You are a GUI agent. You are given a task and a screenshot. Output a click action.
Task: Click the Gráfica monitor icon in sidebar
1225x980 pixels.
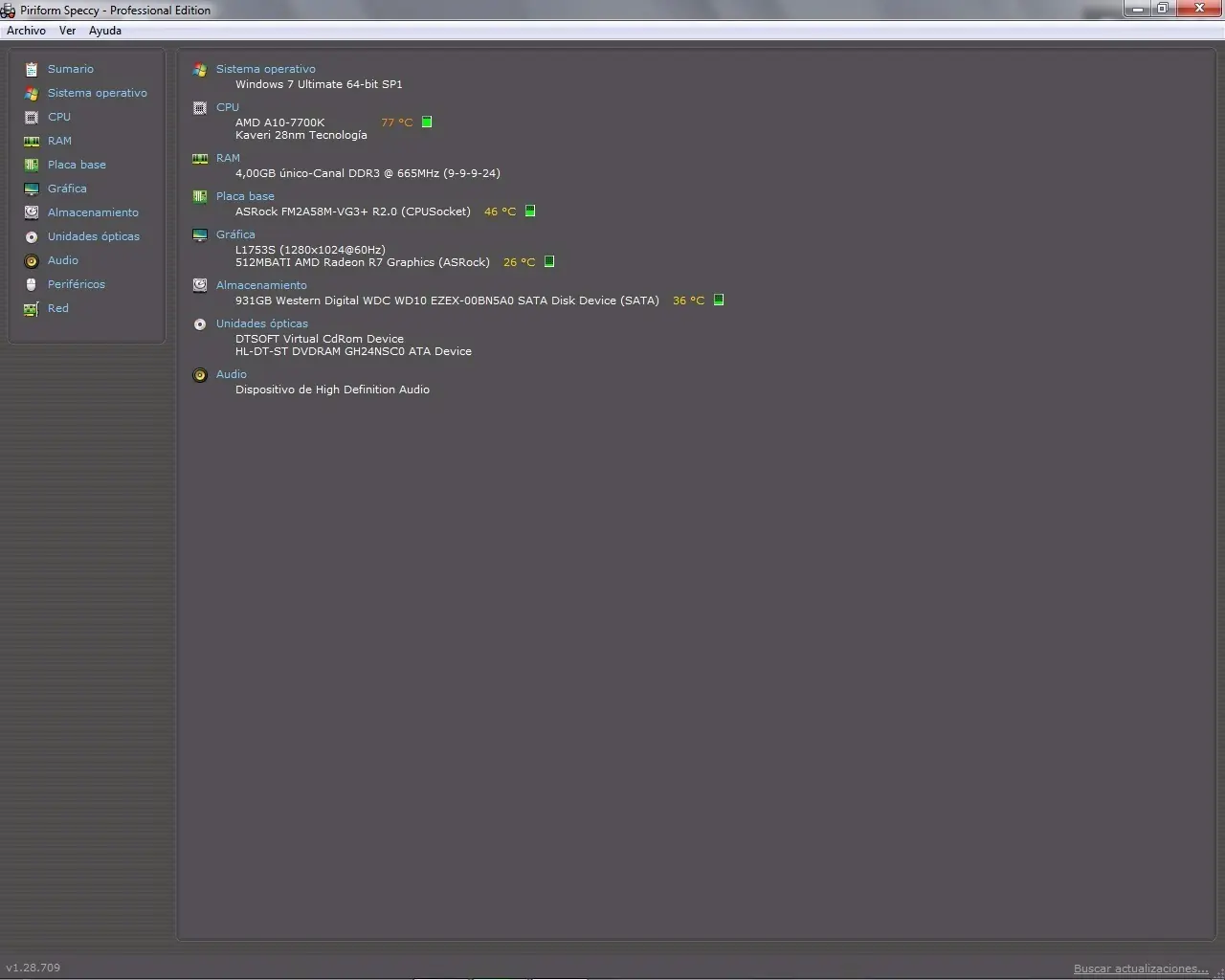click(32, 189)
